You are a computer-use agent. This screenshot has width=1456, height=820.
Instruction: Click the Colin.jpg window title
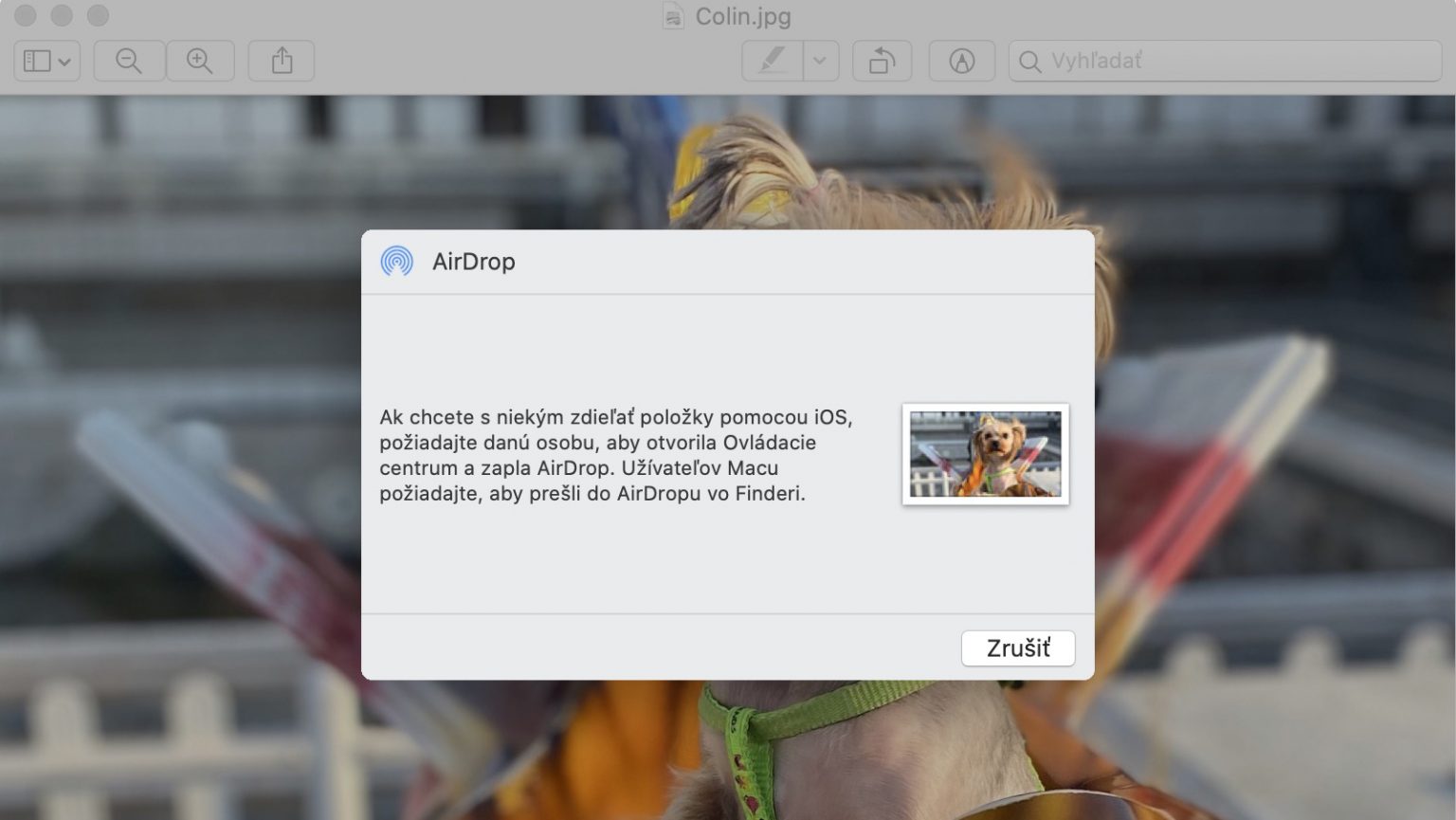pos(743,16)
